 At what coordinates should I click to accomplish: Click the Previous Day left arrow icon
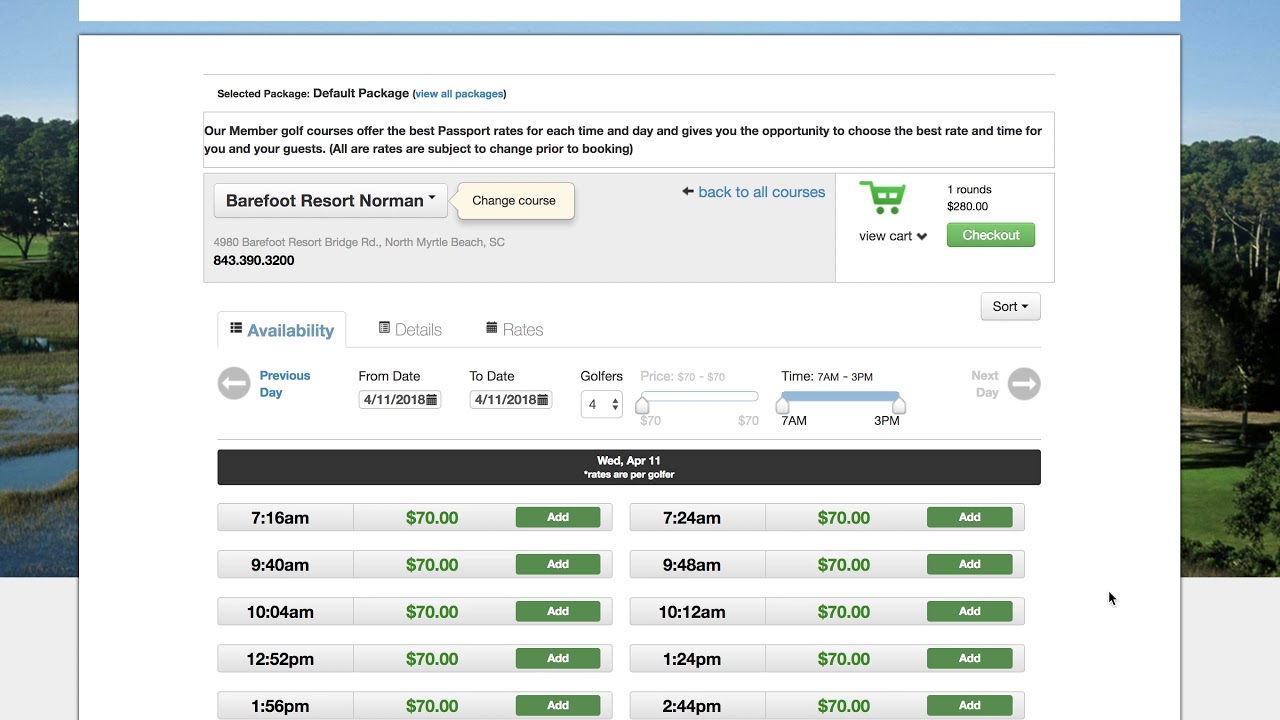coord(234,384)
